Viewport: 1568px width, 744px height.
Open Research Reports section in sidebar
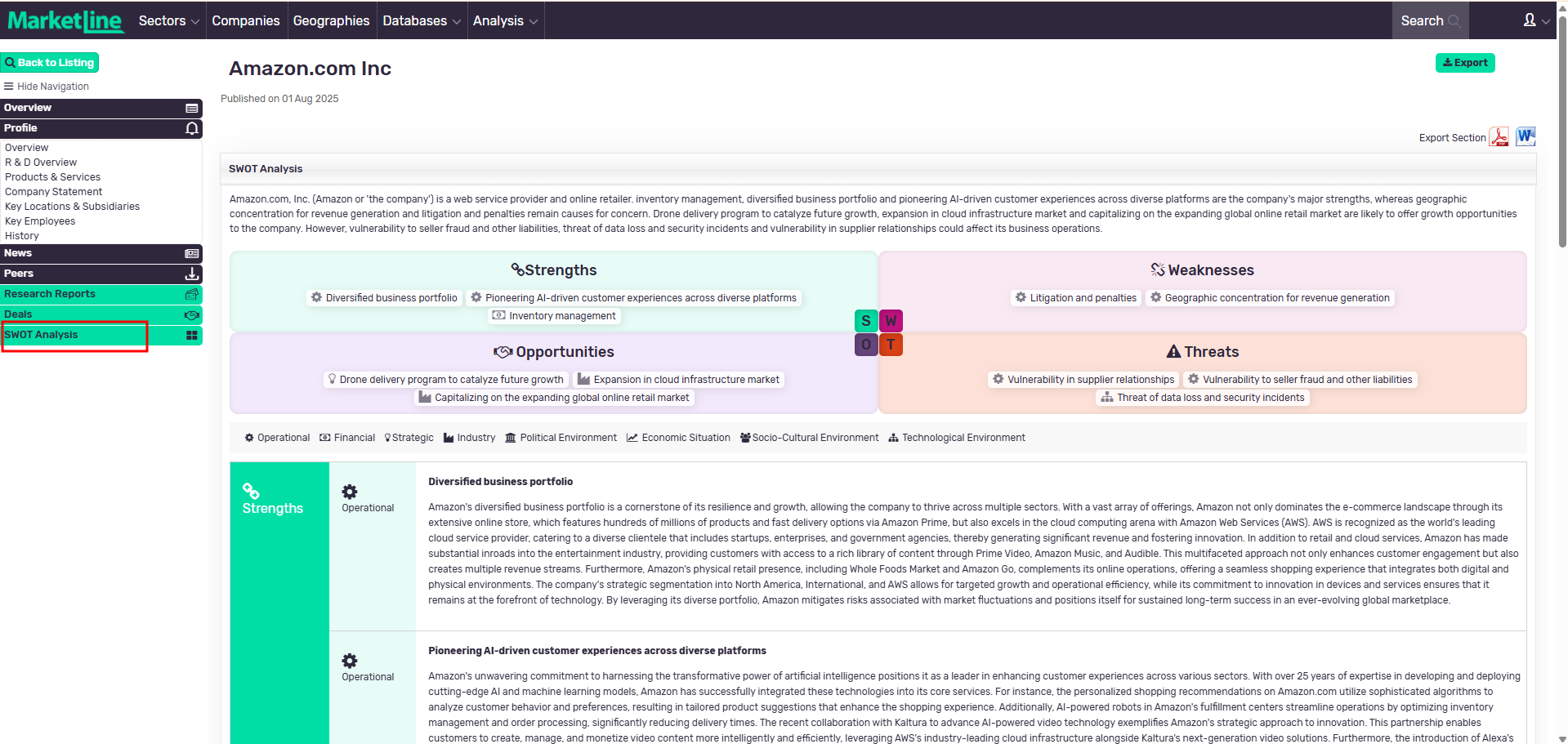pos(50,294)
